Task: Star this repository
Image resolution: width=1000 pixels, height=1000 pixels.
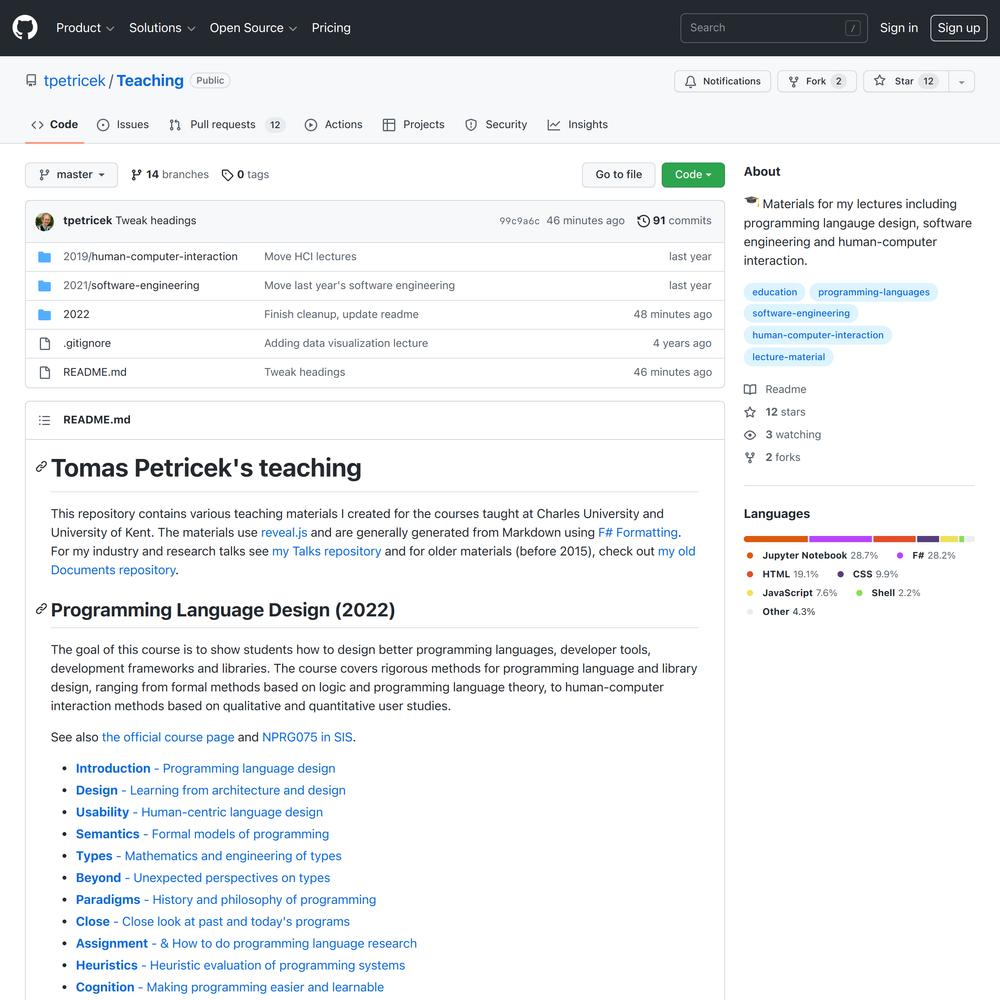Action: point(904,81)
